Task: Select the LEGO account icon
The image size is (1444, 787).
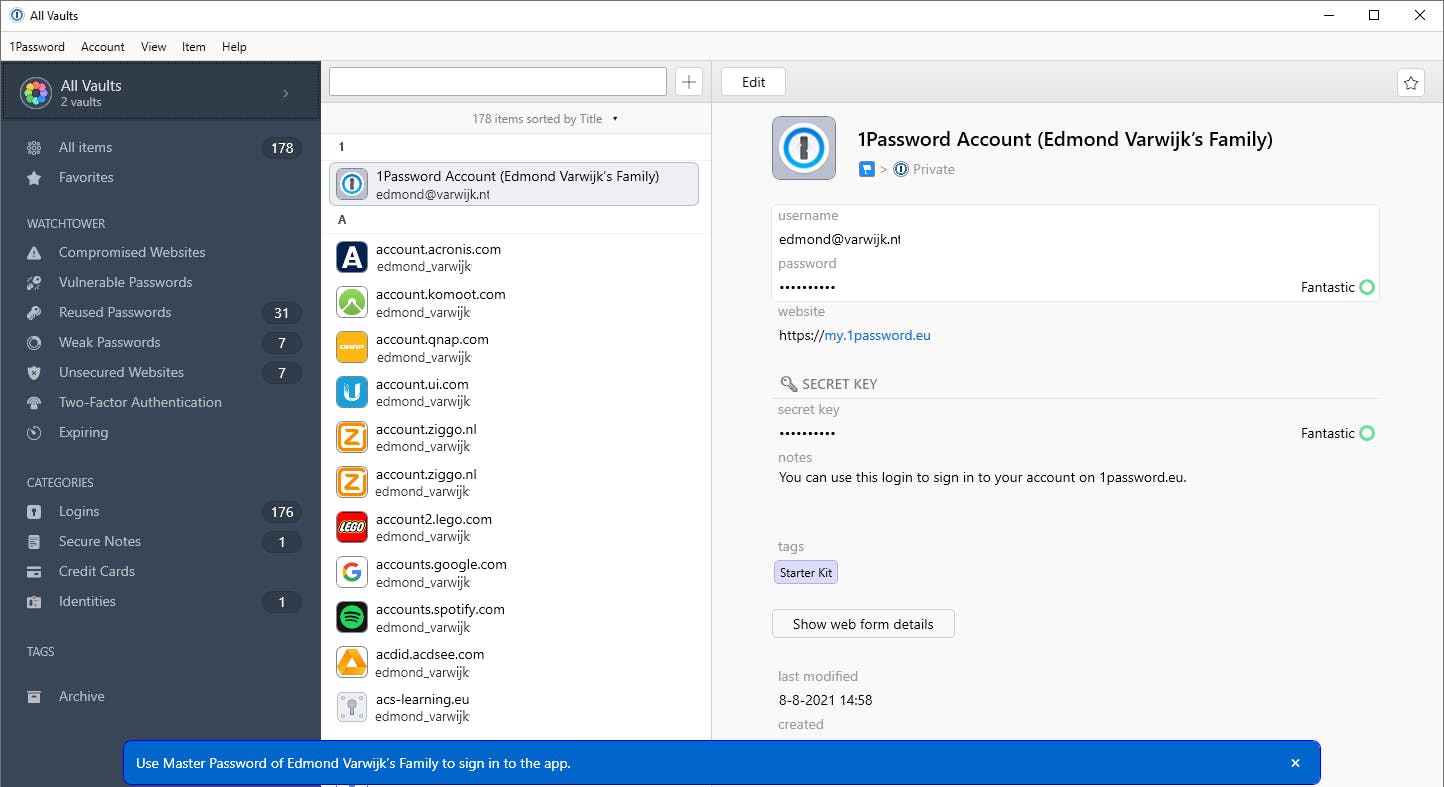Action: [352, 528]
